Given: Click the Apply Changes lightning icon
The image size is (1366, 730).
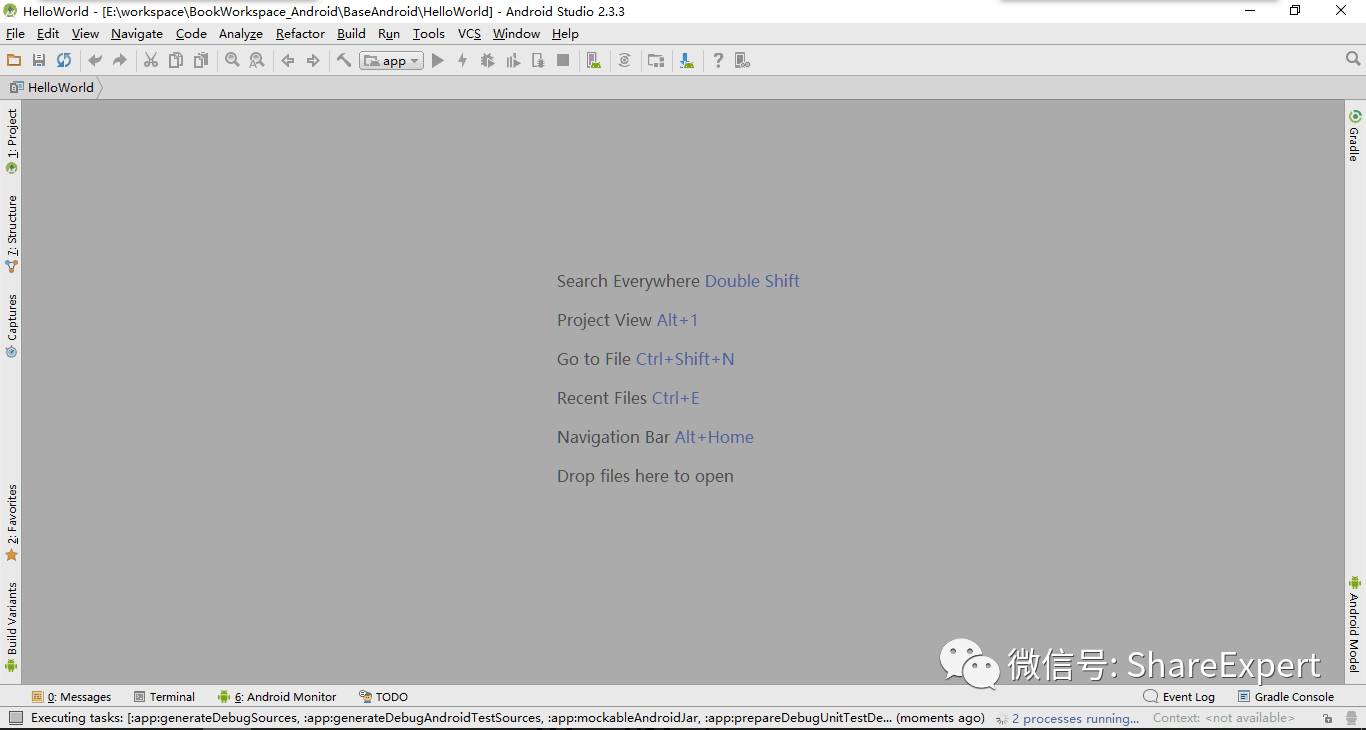Looking at the screenshot, I should point(462,61).
